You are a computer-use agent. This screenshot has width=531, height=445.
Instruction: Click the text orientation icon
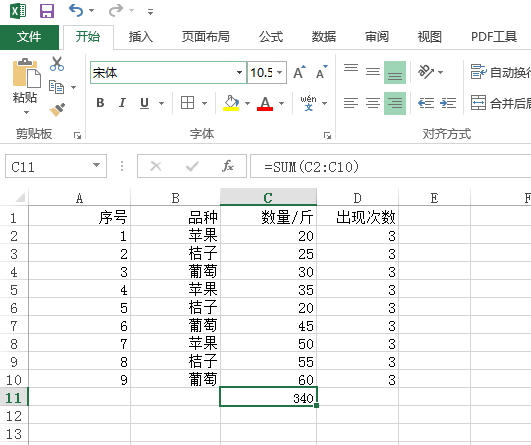(x=426, y=72)
